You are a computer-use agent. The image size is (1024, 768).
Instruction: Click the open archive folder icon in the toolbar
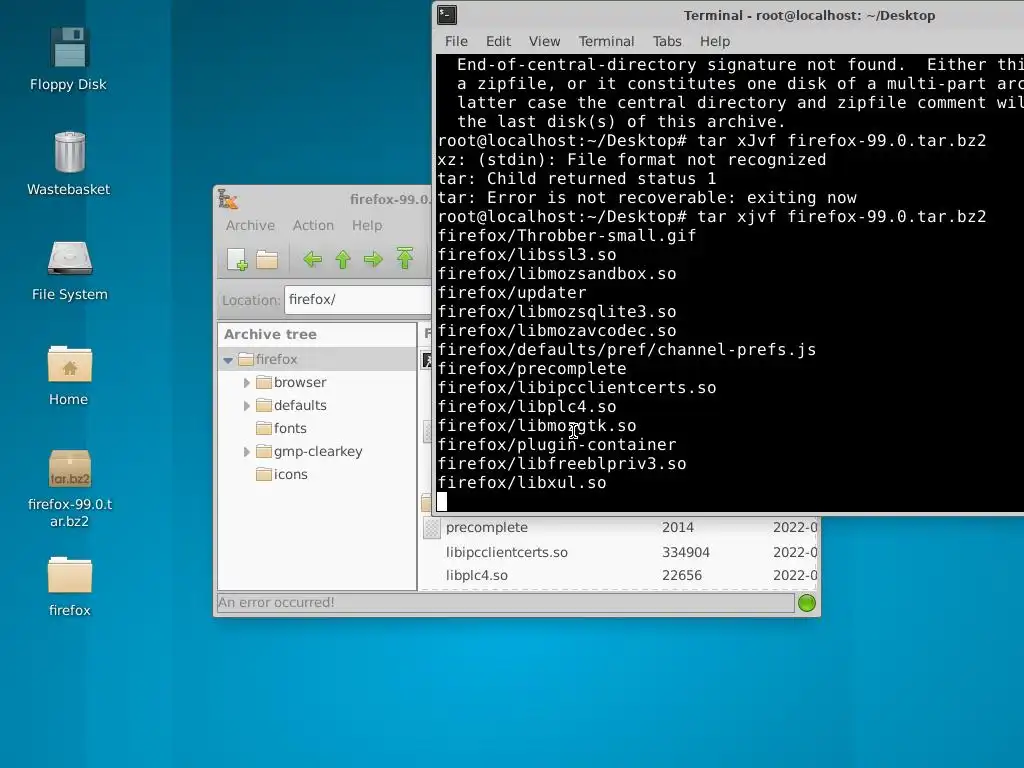[267, 259]
